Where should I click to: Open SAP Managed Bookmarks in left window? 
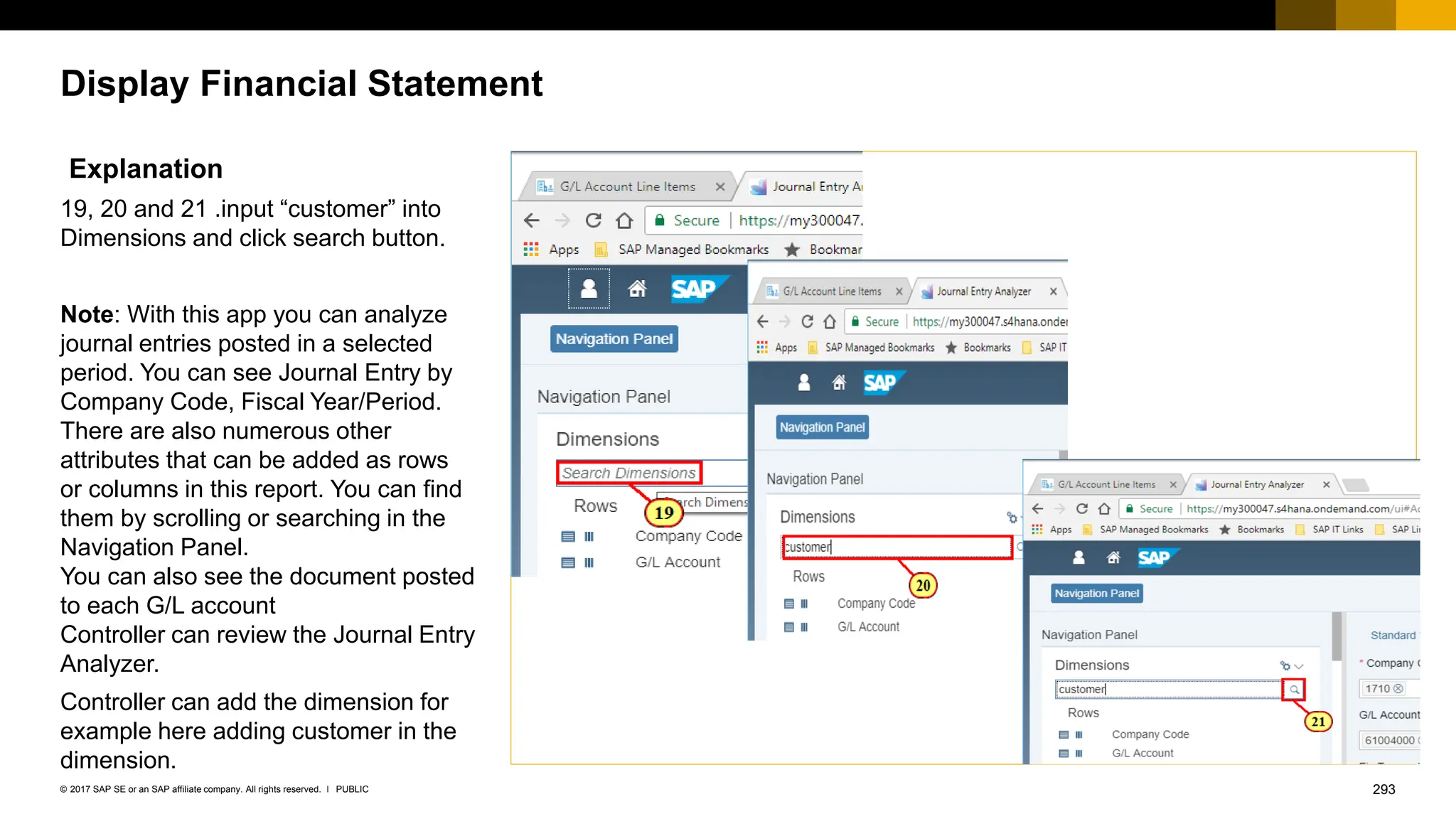tap(683, 250)
